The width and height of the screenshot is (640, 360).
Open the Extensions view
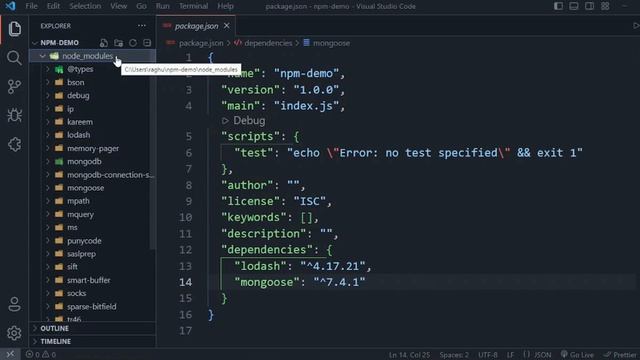(14, 144)
